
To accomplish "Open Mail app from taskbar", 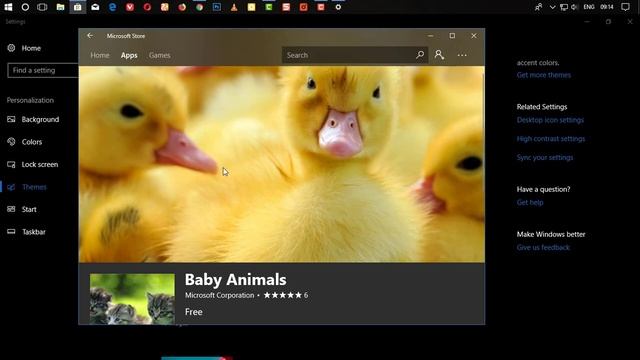I will 95,7.
